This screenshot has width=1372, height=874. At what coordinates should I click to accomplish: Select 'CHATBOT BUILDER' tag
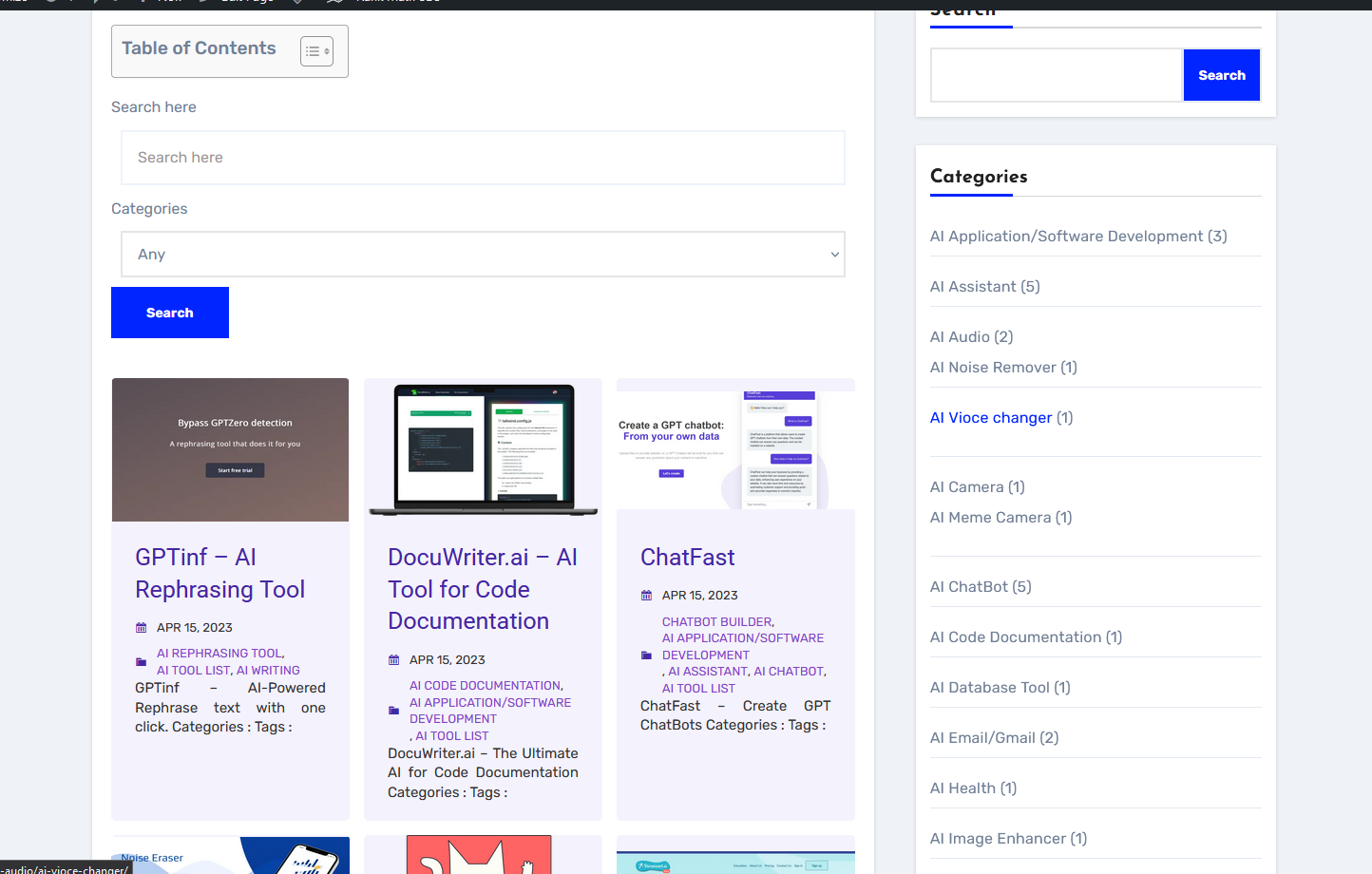tap(717, 622)
